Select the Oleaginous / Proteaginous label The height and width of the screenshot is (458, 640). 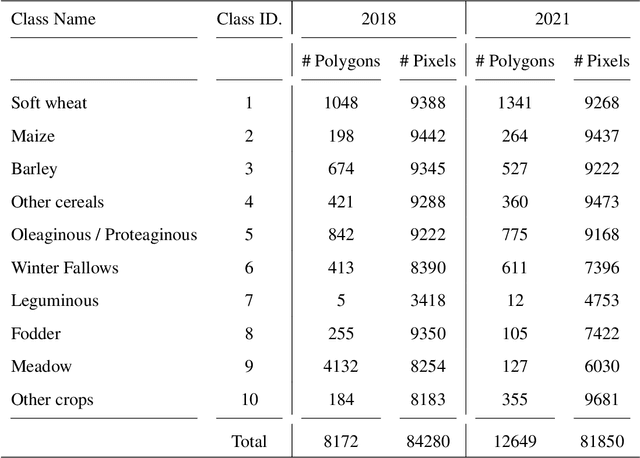click(104, 235)
